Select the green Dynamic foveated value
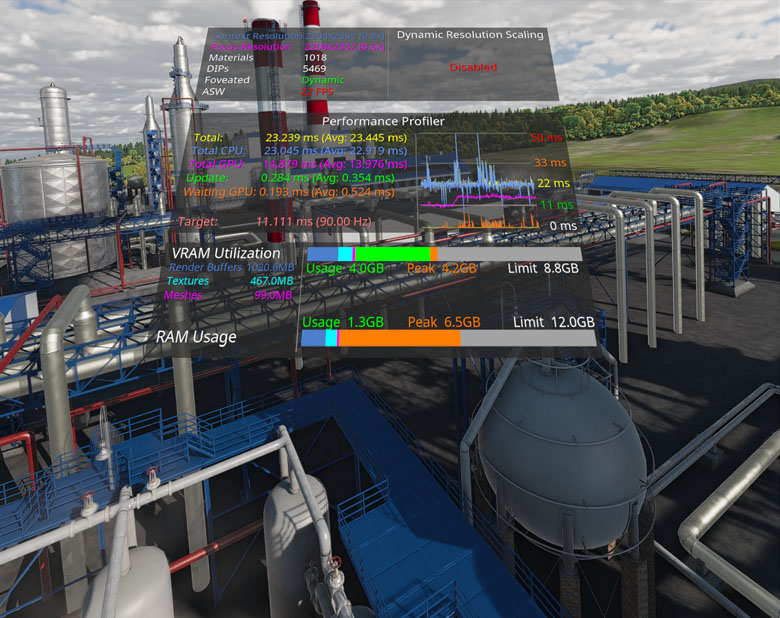Screen dimensions: 780x618 pos(323,80)
